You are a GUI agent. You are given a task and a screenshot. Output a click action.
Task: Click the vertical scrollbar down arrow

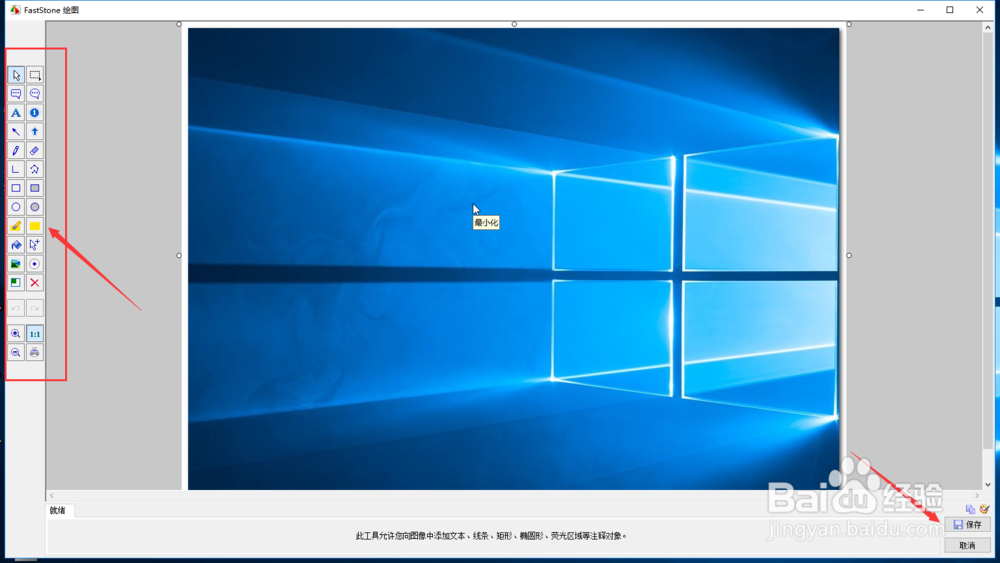click(988, 485)
